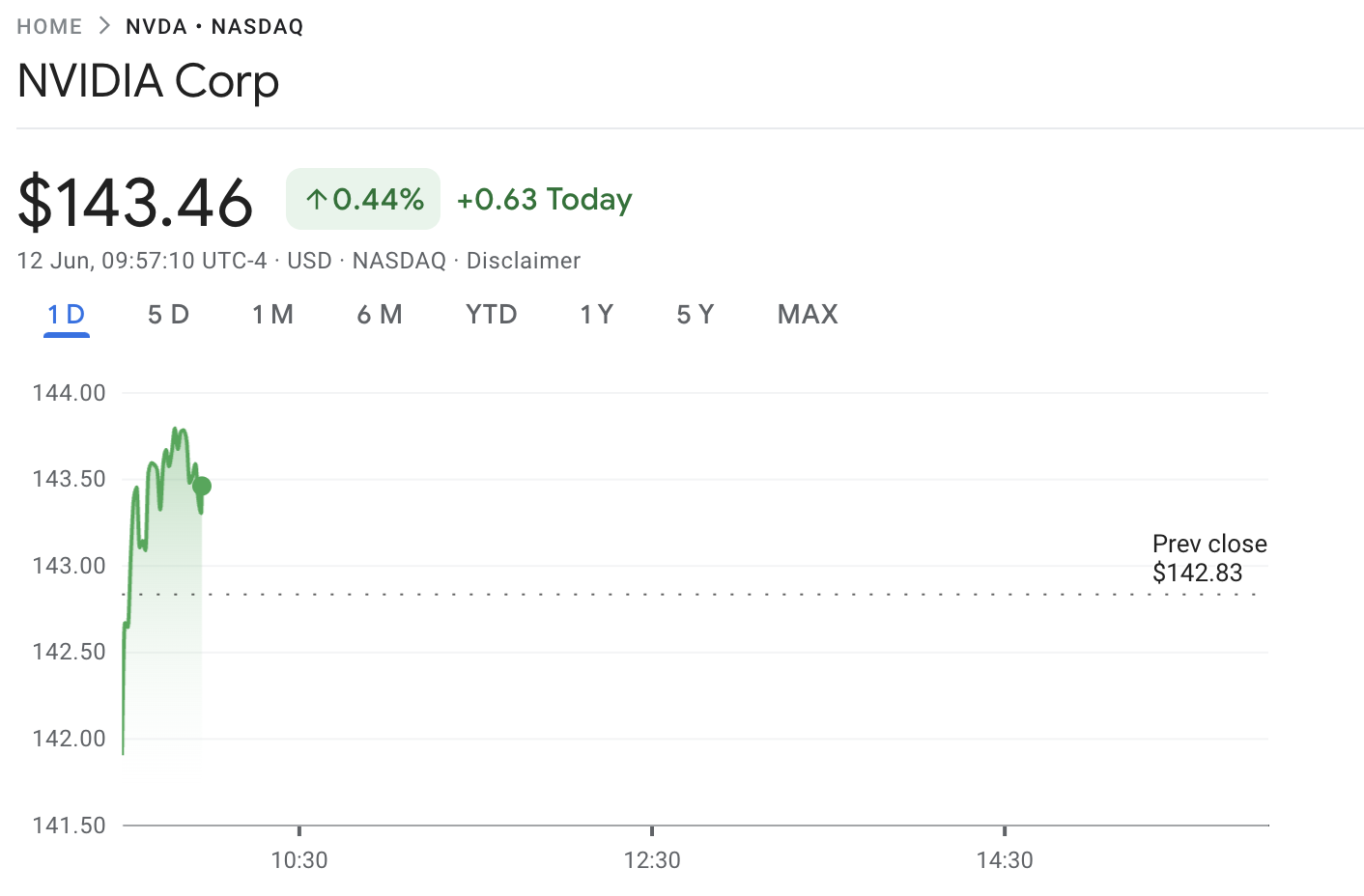Click the green up-arrow percentage badge
The width and height of the screenshot is (1364, 896).
(x=363, y=199)
